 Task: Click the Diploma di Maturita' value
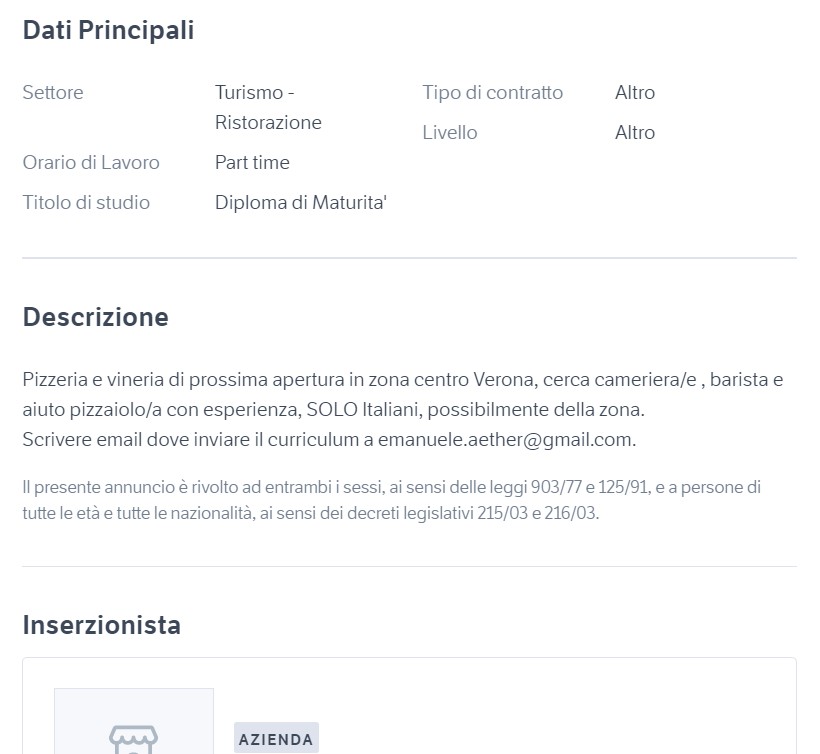point(301,202)
